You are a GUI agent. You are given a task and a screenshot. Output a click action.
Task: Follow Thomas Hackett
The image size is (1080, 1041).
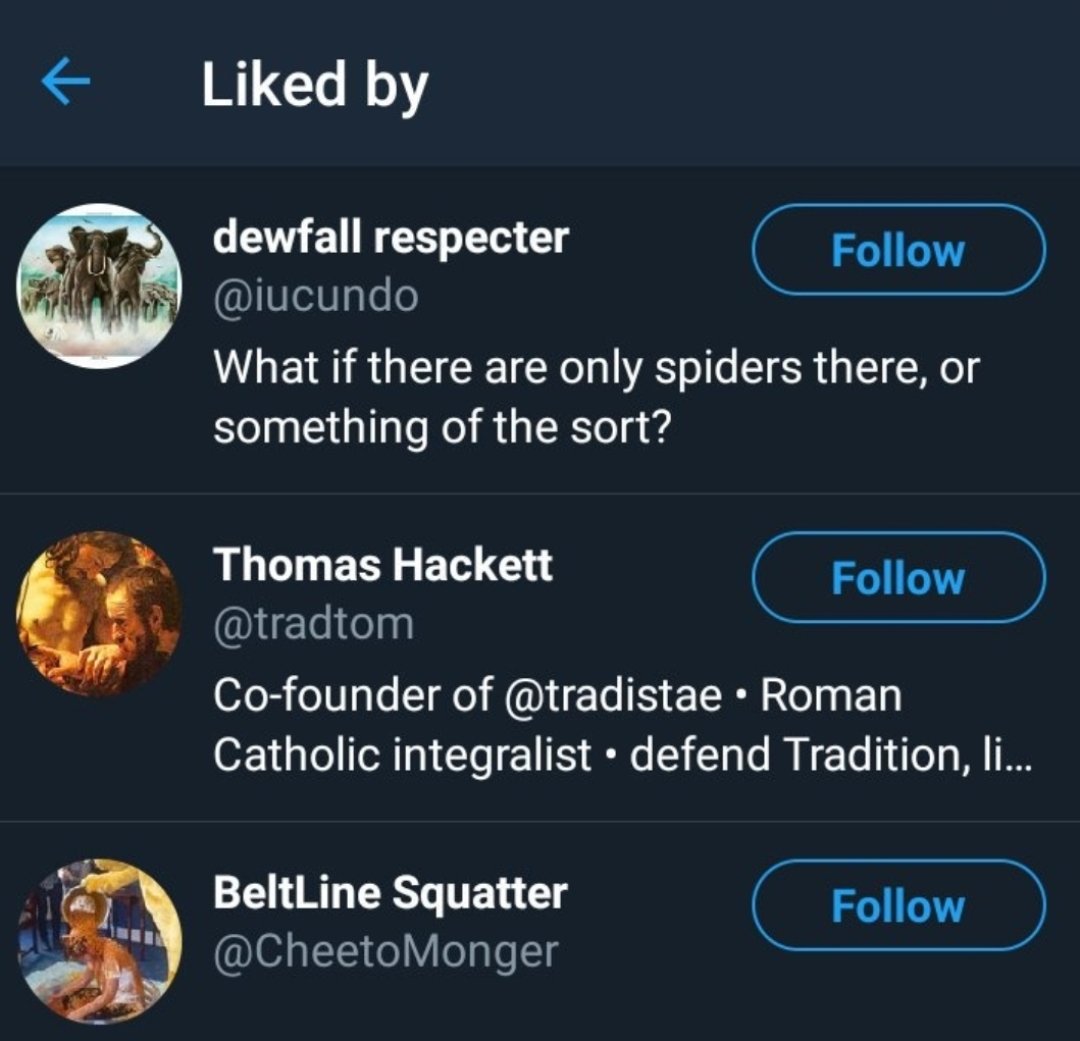pos(898,577)
